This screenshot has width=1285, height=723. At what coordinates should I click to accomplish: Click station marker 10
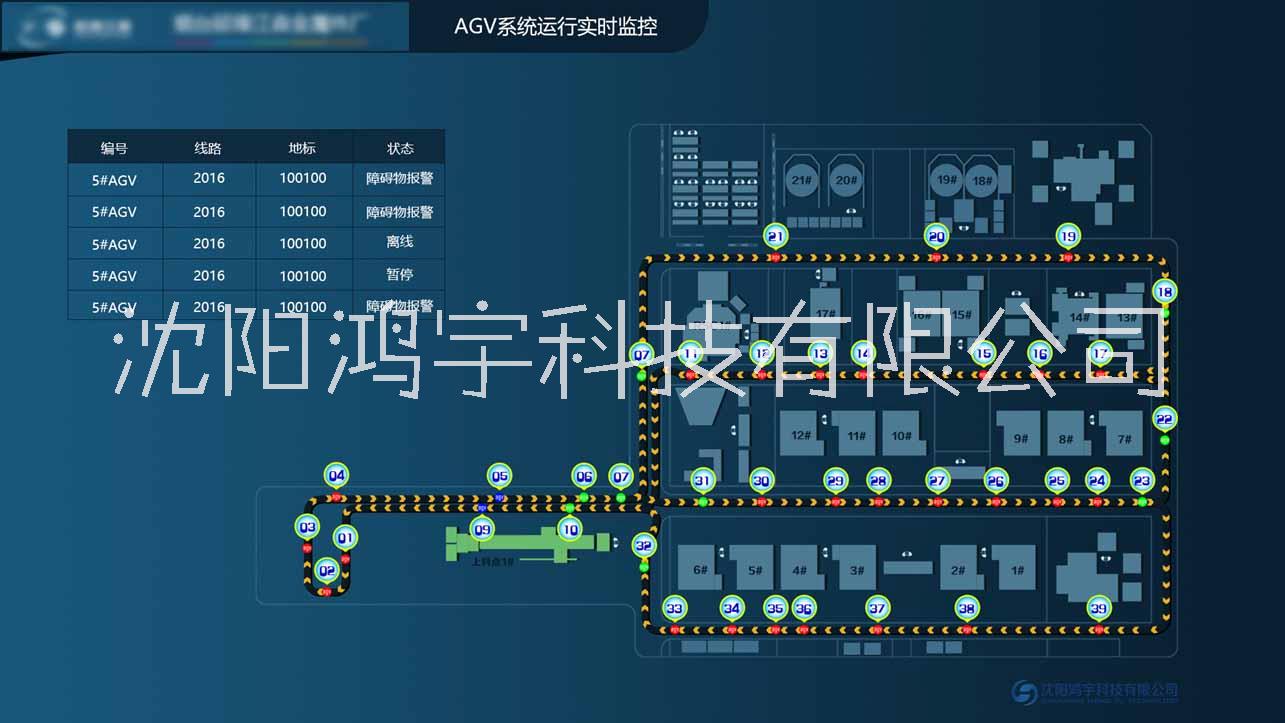569,530
